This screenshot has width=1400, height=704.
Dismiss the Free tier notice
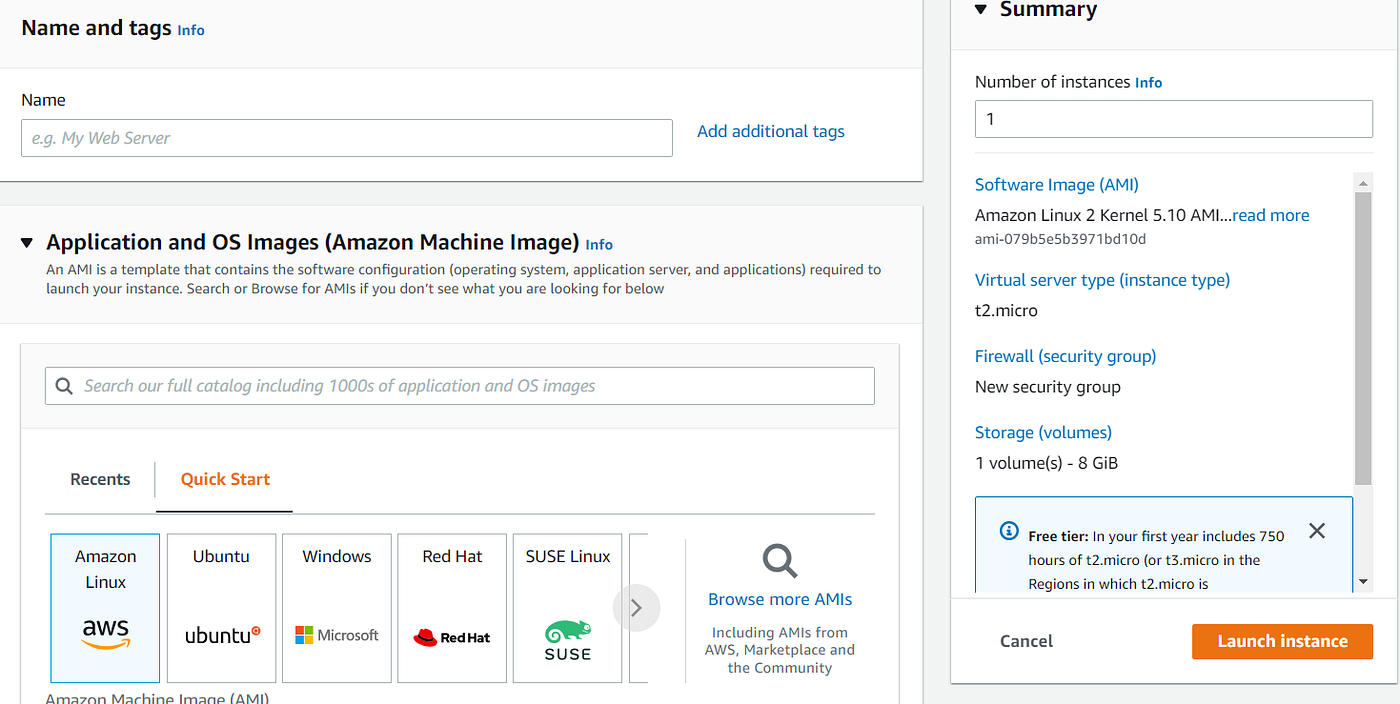coord(1317,531)
